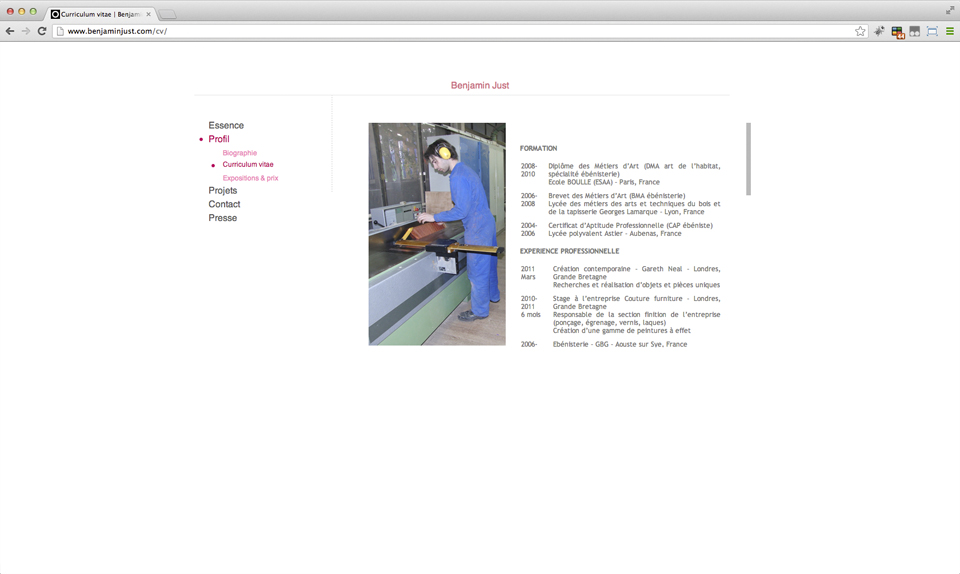Toggle fullscreen with the corner arrows icon
This screenshot has height=574, width=960.
click(950, 10)
